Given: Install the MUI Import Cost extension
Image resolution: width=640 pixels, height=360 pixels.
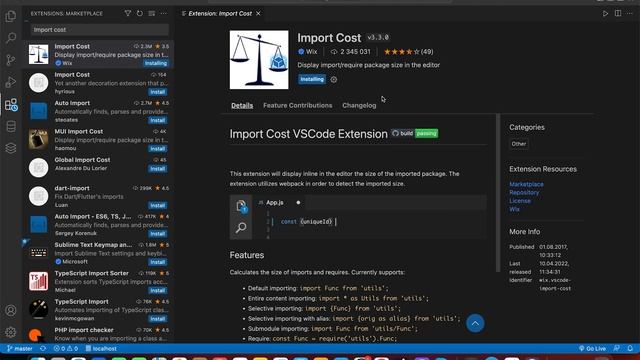Looking at the screenshot, I should 158,149.
